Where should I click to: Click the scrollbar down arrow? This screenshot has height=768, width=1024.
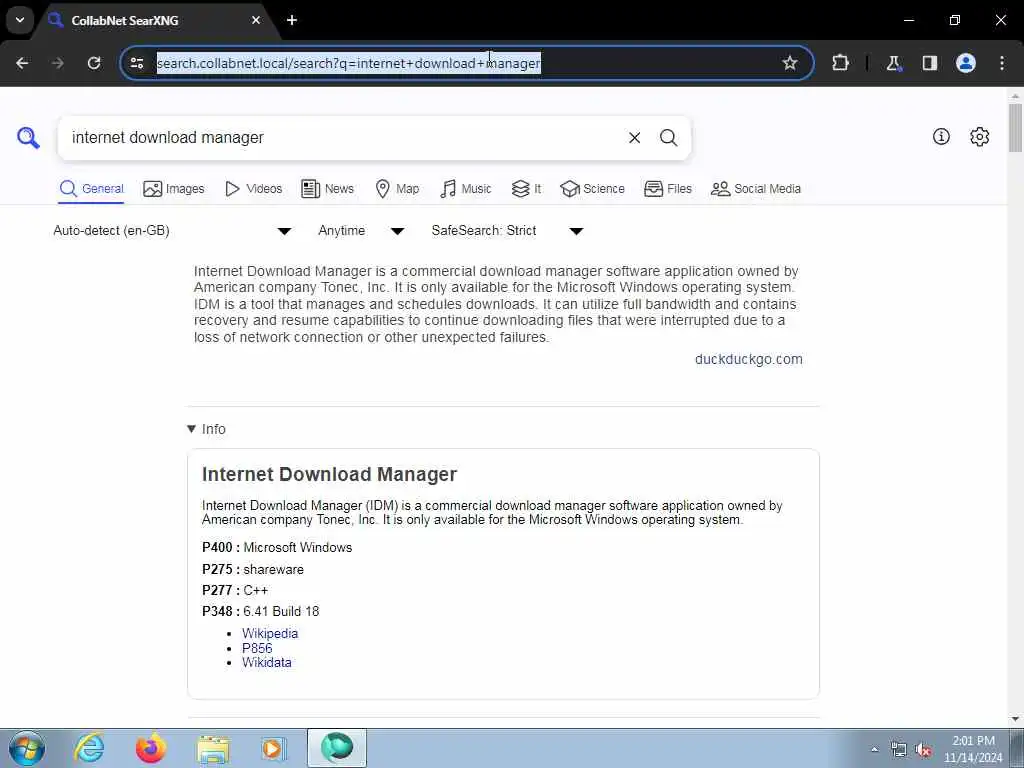point(1015,719)
